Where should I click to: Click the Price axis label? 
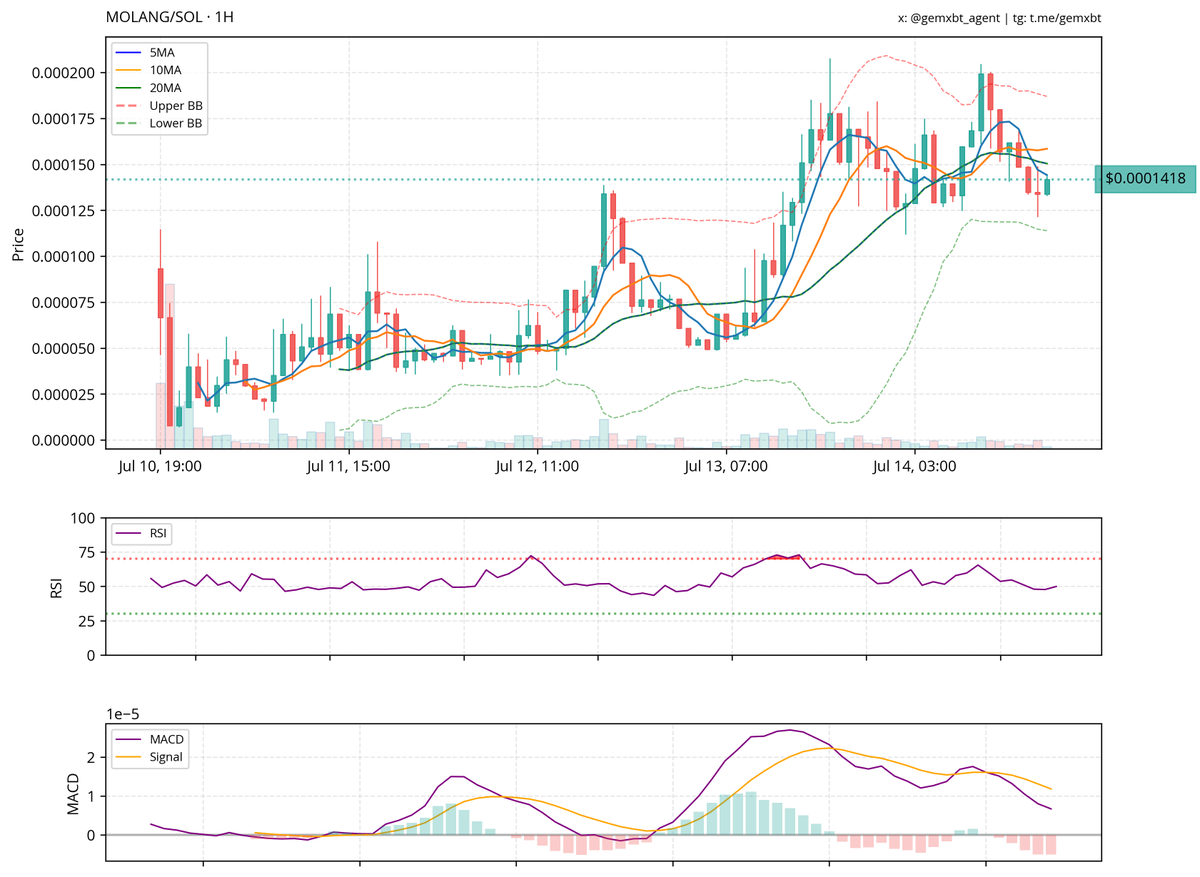[x=19, y=243]
